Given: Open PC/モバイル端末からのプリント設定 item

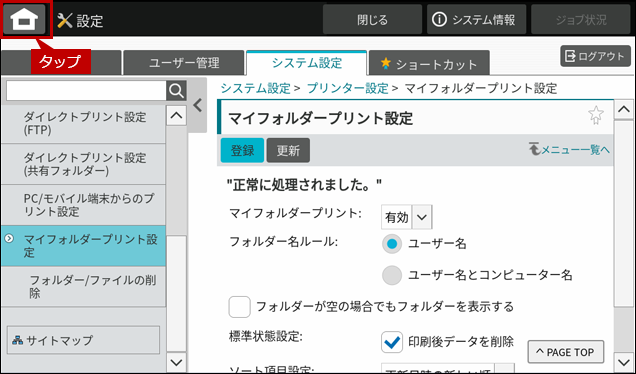Looking at the screenshot, I should click(x=84, y=205).
